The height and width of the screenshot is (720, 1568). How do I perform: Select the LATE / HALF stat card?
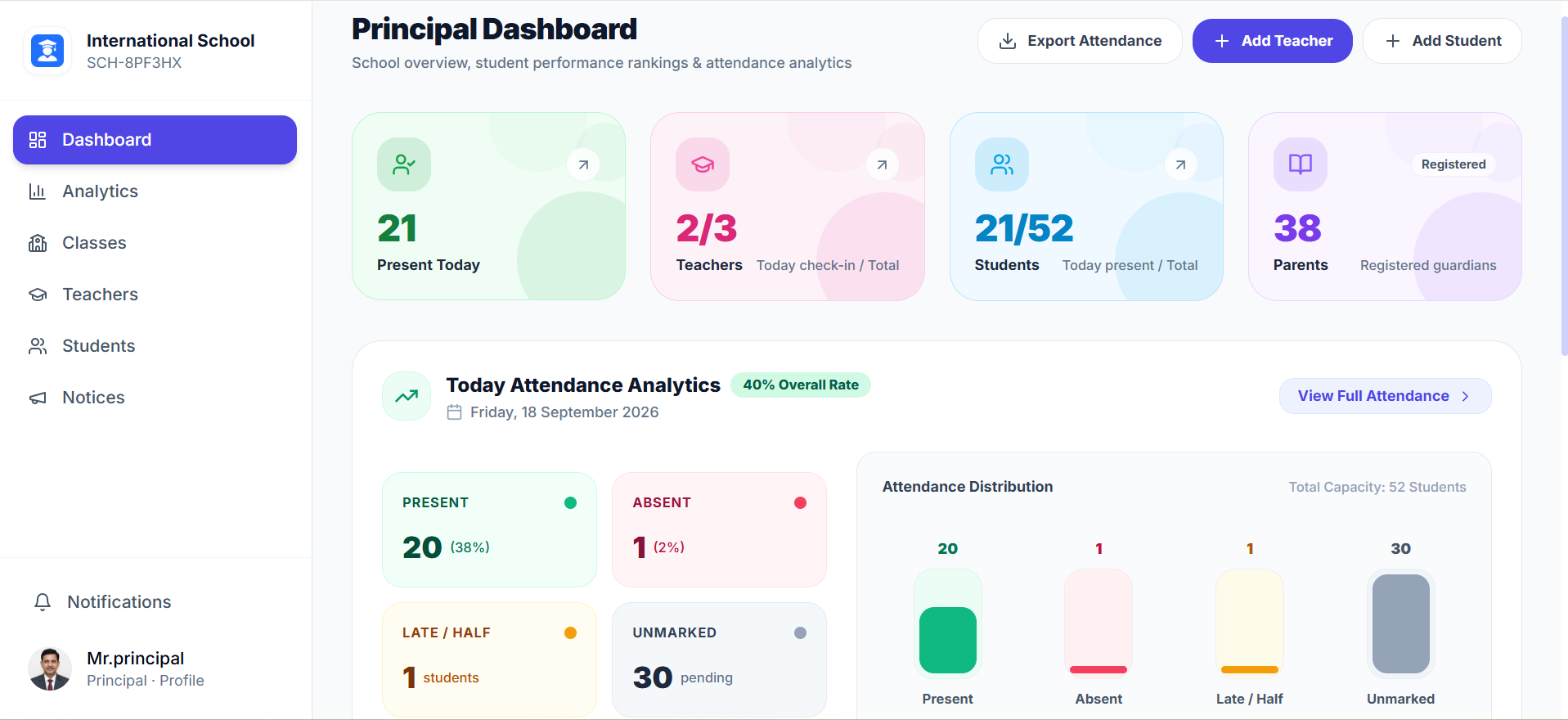(x=489, y=659)
